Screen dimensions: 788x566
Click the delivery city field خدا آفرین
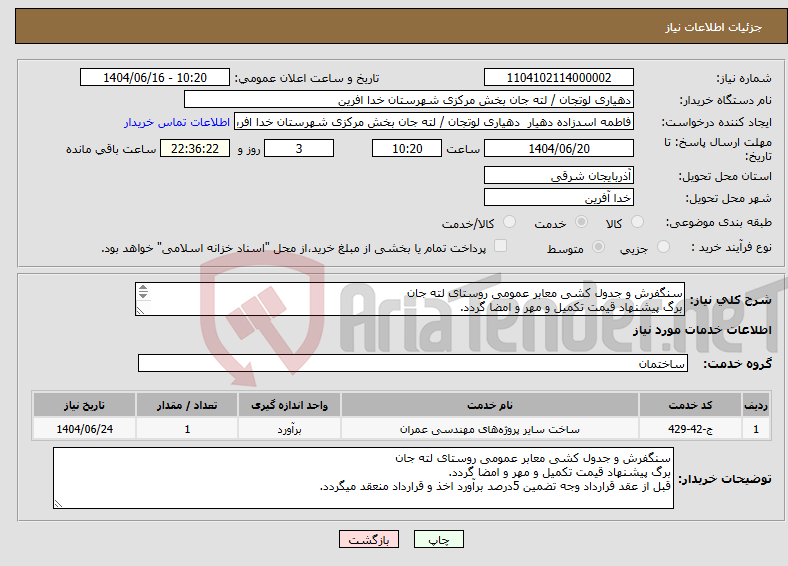558,198
